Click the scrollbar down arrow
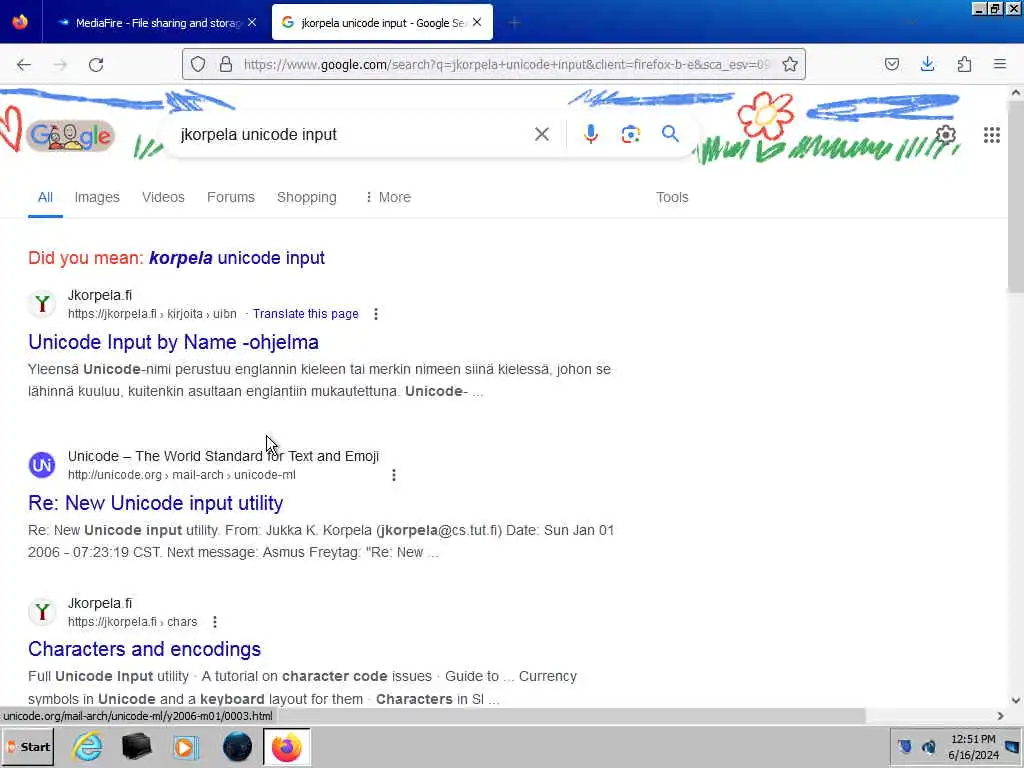The width and height of the screenshot is (1024, 768). tap(1015, 700)
